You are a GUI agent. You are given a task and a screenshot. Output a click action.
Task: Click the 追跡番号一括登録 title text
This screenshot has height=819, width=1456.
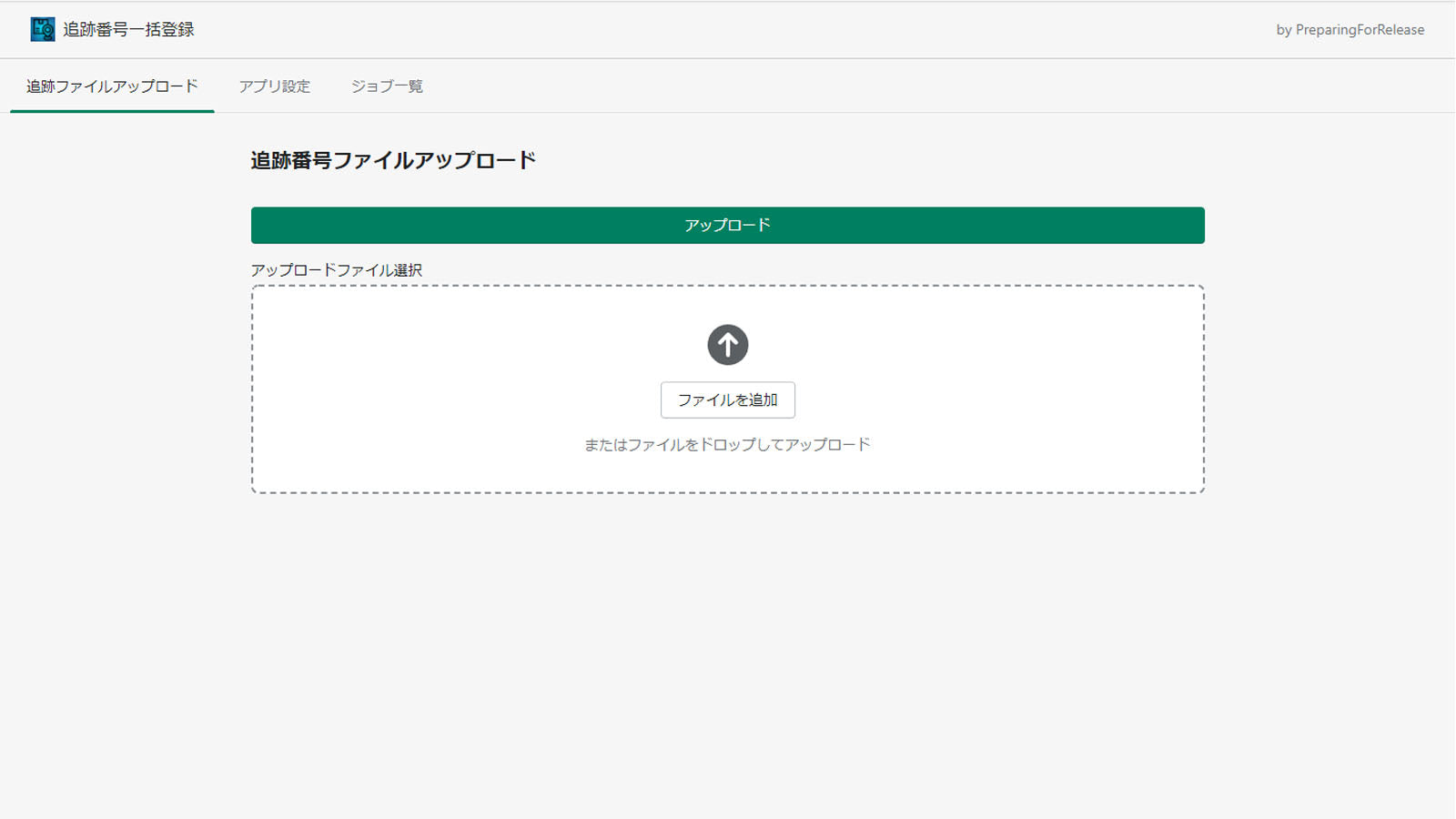pos(128,28)
